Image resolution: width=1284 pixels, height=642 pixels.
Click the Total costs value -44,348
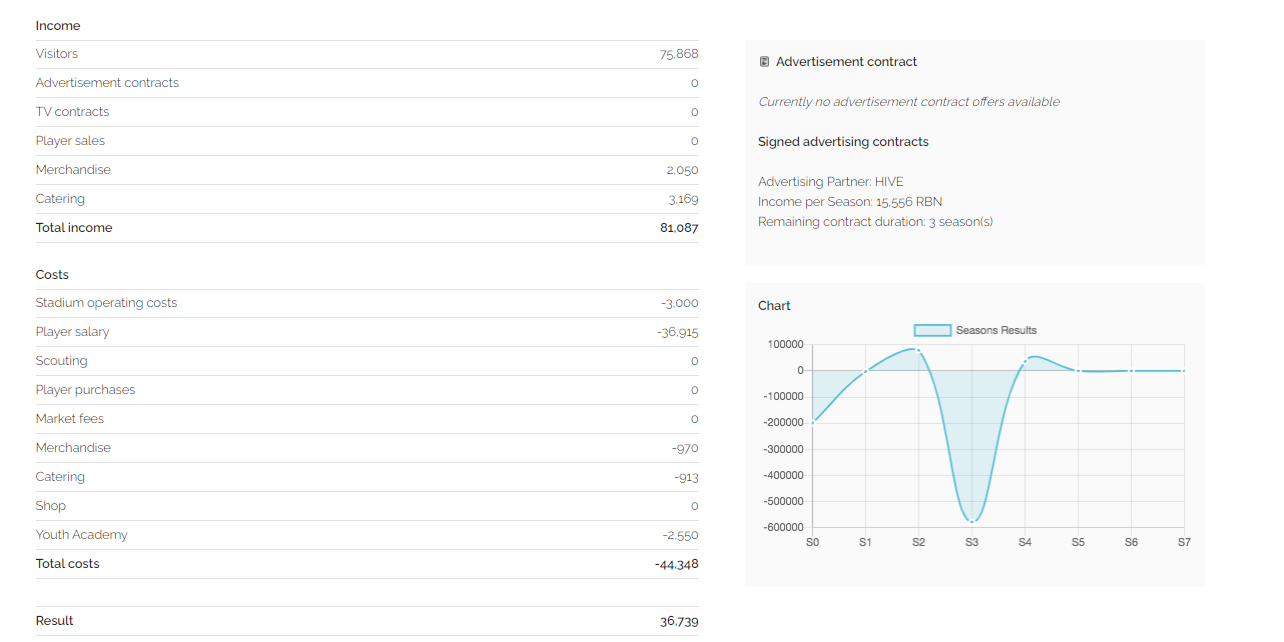tap(676, 564)
